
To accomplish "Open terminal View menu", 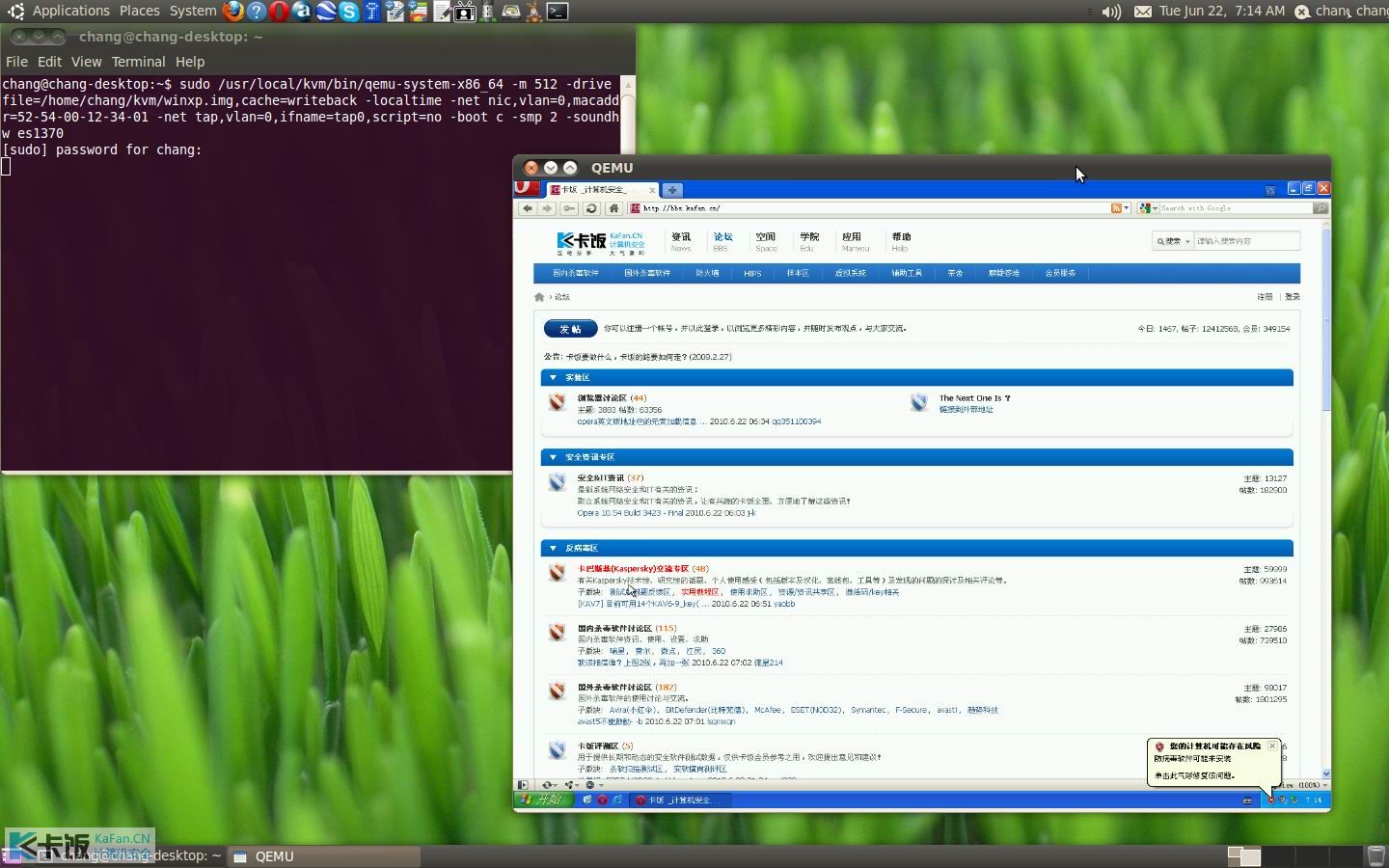I will coord(86,61).
